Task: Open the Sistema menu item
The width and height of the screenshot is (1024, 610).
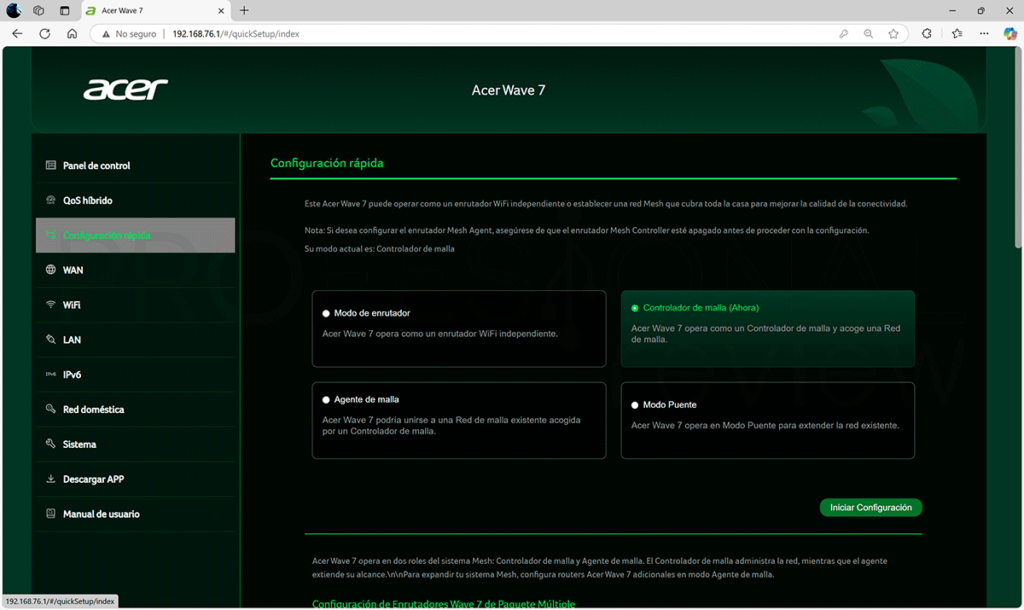Action: pyautogui.click(x=135, y=444)
